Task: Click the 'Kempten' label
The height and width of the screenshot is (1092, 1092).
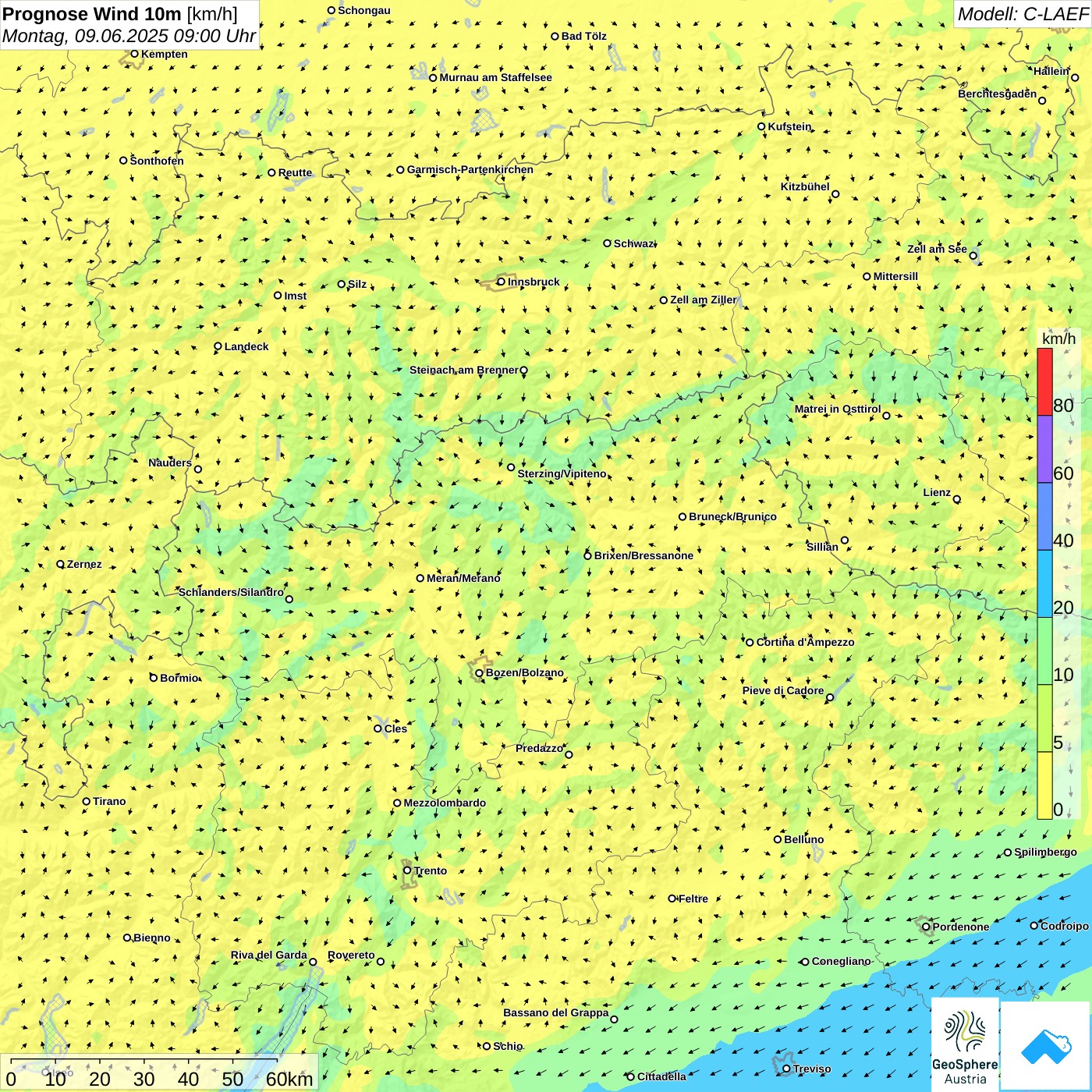Action: coord(164,54)
